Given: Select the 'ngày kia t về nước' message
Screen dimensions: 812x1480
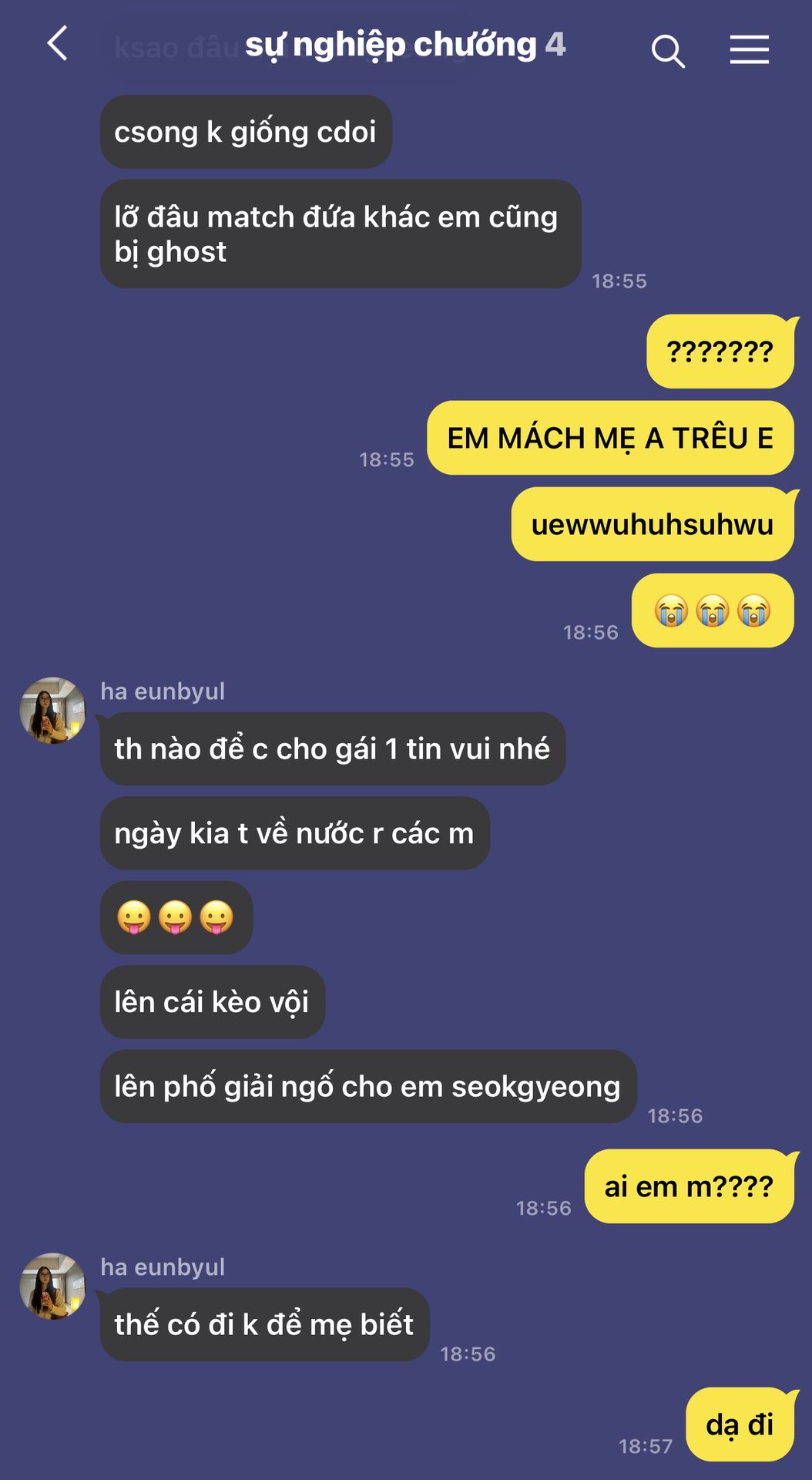Looking at the screenshot, I should tap(295, 833).
